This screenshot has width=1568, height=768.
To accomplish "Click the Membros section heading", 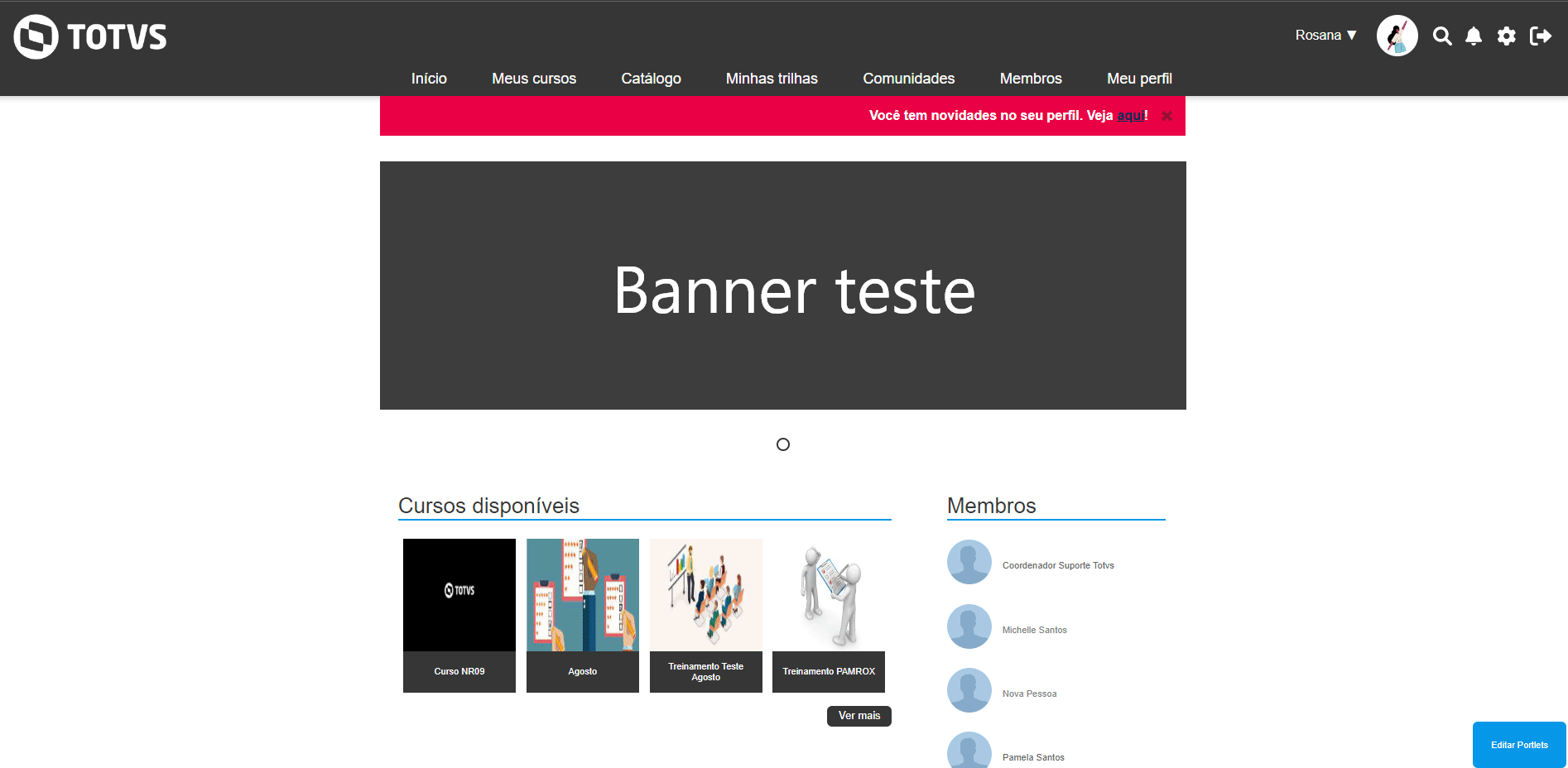I will click(992, 506).
